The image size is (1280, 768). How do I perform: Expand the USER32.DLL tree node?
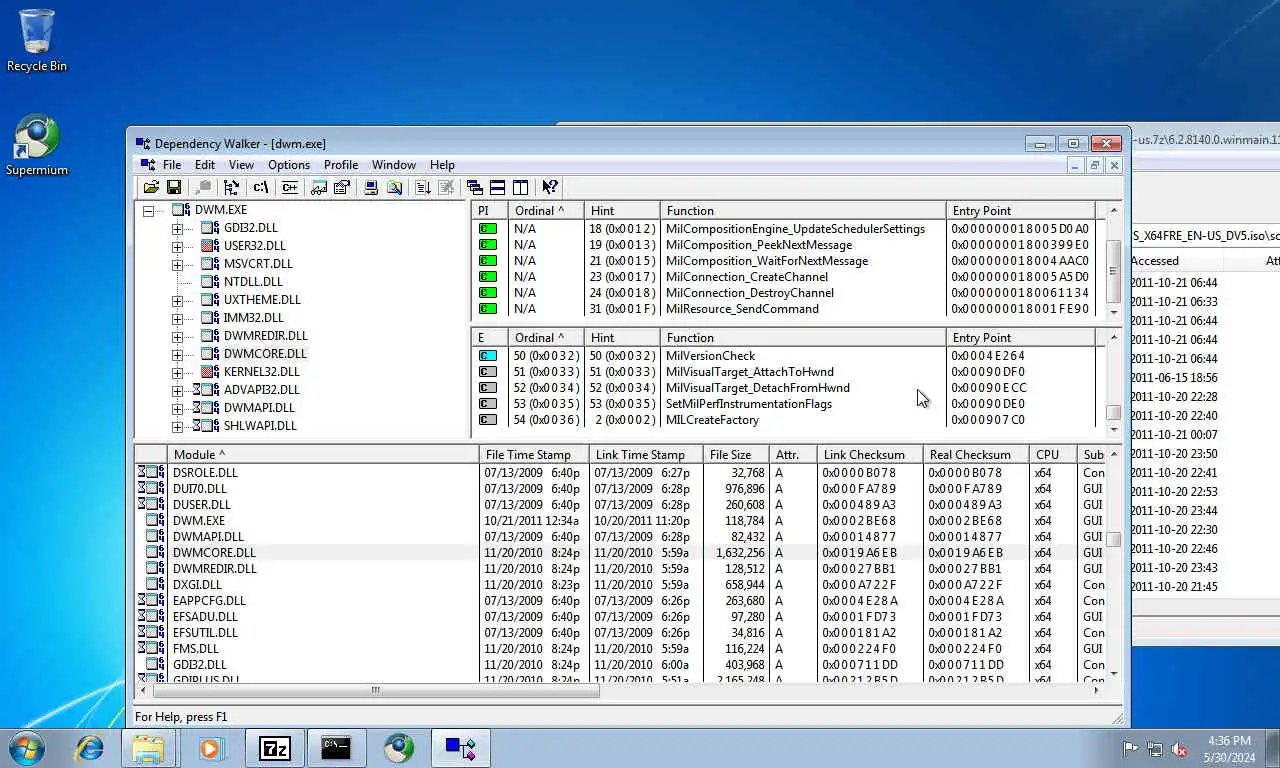click(178, 247)
